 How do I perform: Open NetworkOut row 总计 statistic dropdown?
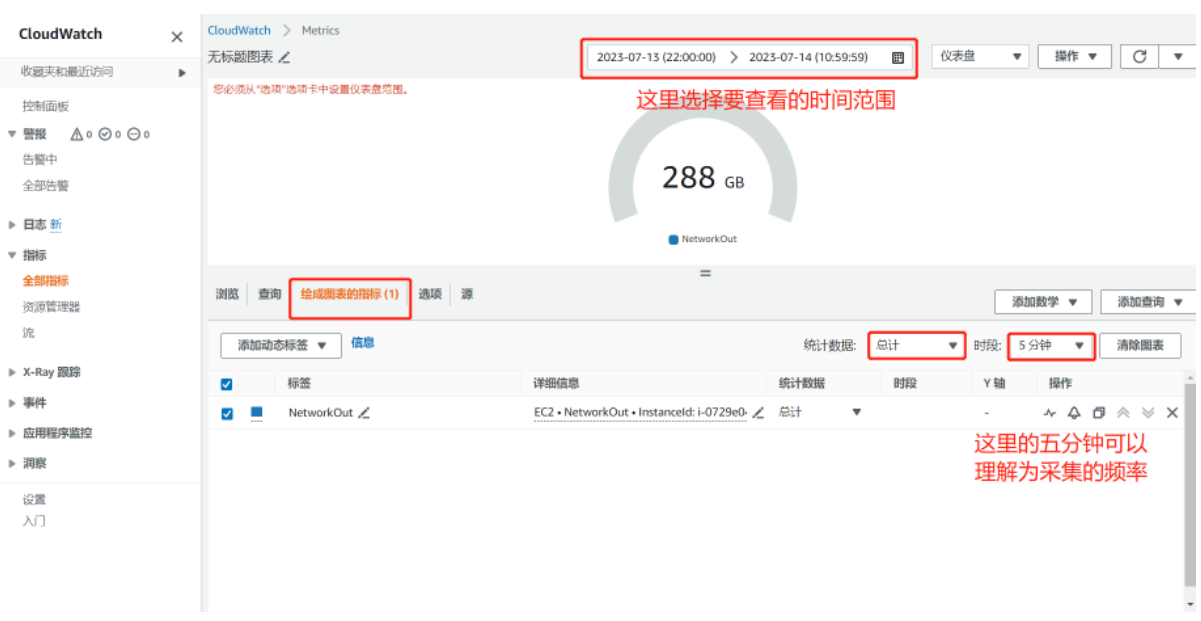point(820,412)
